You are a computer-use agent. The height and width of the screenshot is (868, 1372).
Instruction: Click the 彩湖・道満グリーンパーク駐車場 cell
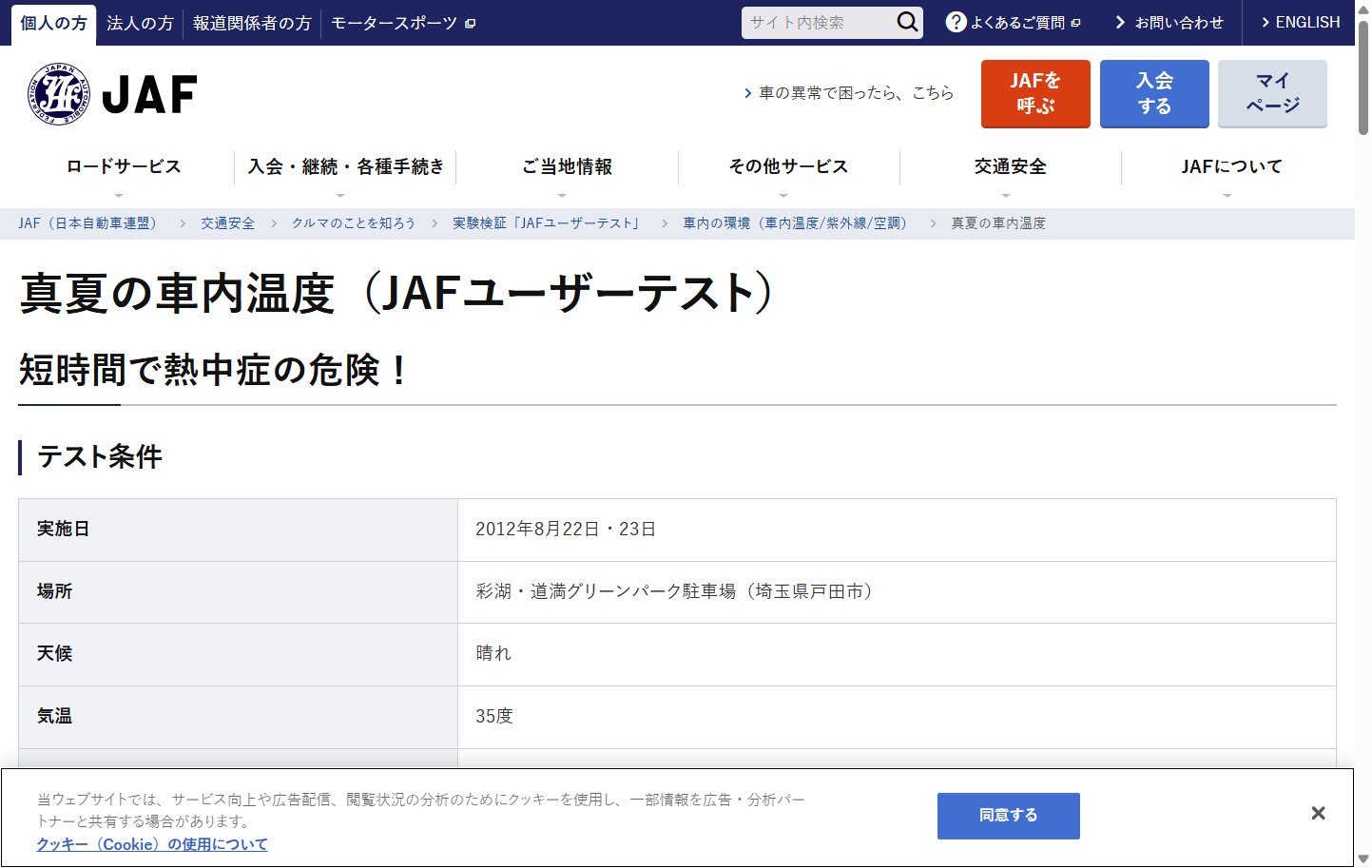click(x=897, y=592)
